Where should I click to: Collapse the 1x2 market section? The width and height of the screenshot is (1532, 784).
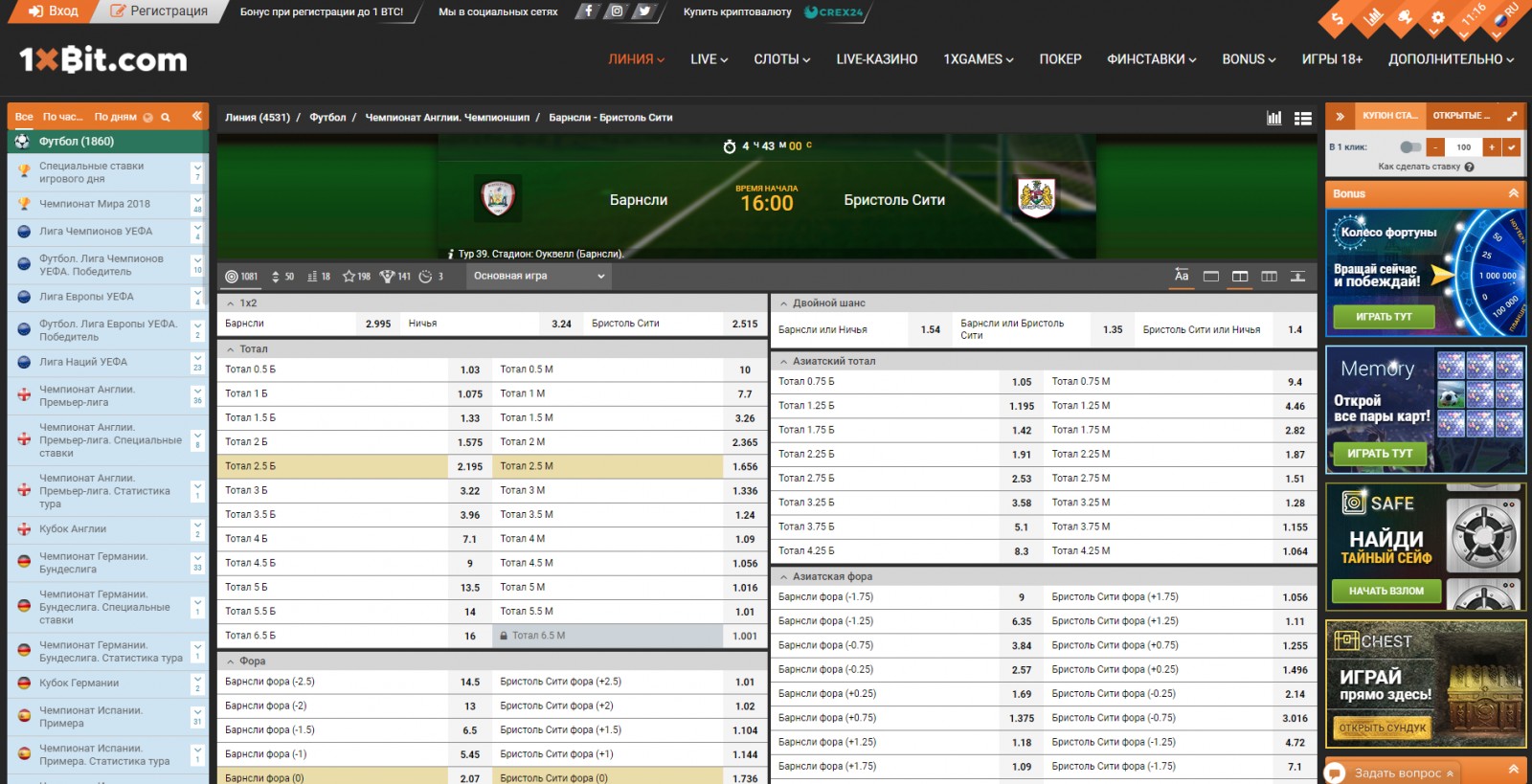click(230, 303)
